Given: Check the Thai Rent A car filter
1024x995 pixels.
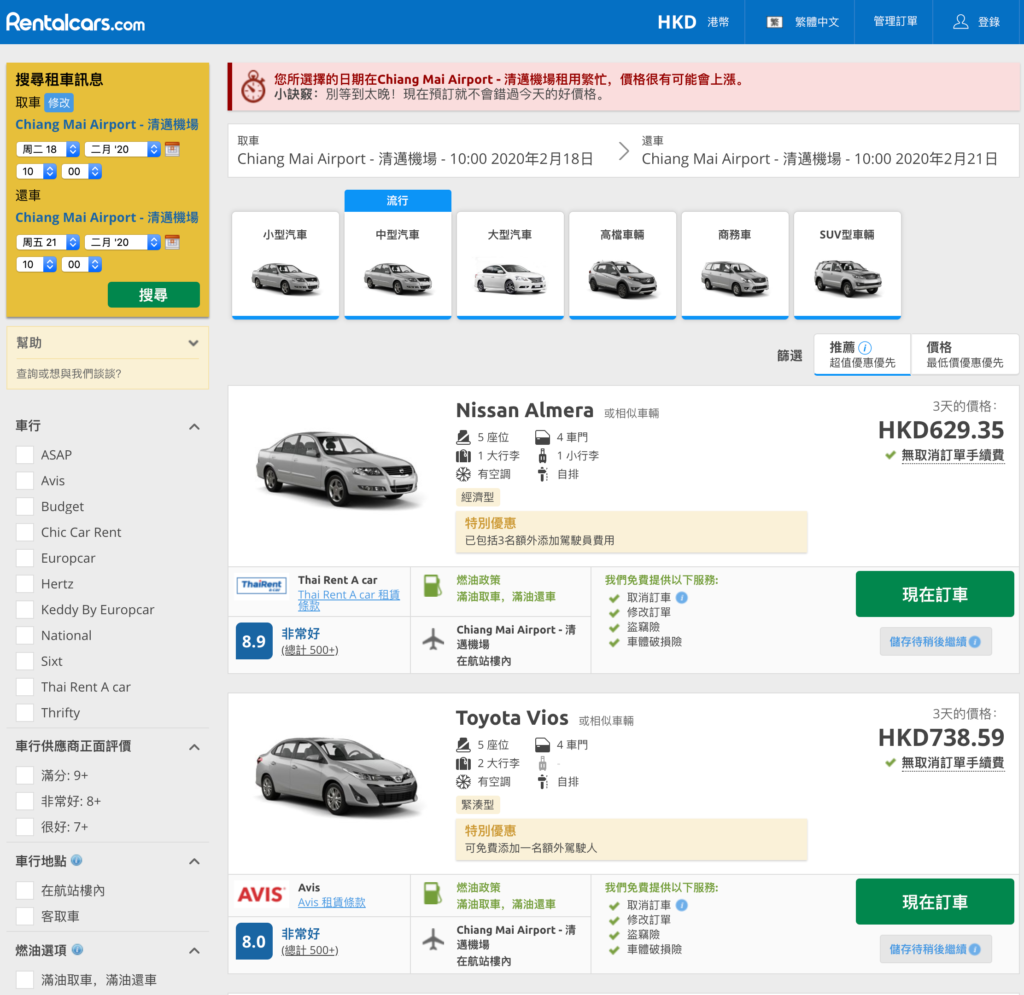Looking at the screenshot, I should 25,687.
